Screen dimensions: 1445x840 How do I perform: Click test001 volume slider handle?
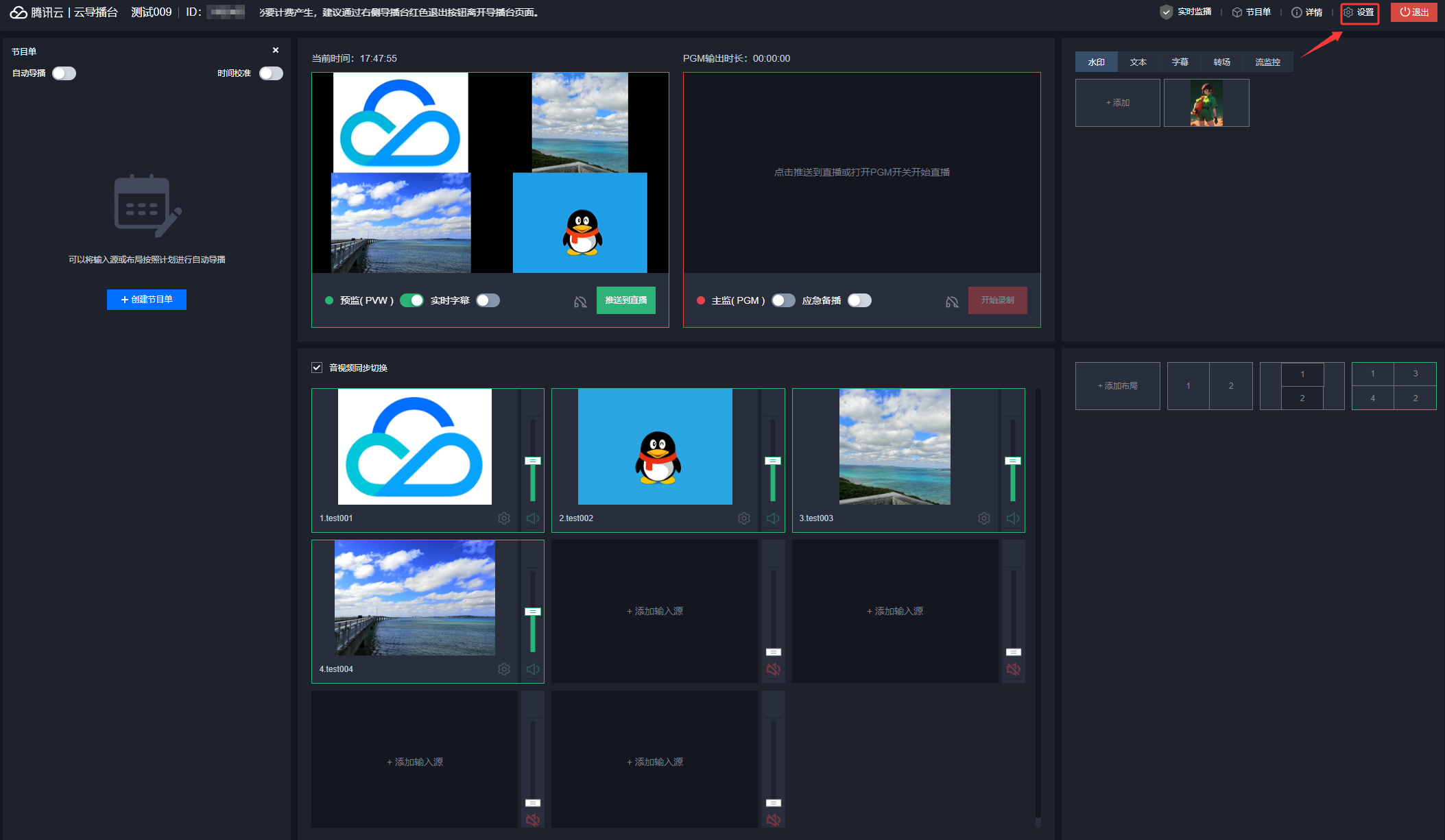click(x=533, y=461)
